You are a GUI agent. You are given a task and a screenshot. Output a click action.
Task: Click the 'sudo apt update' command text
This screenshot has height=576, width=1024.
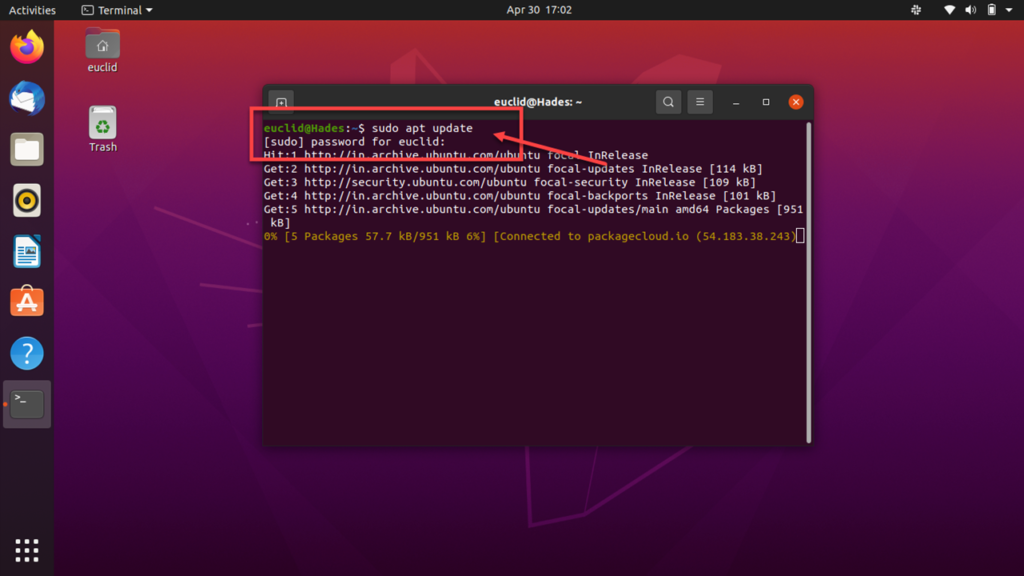pyautogui.click(x=422, y=128)
